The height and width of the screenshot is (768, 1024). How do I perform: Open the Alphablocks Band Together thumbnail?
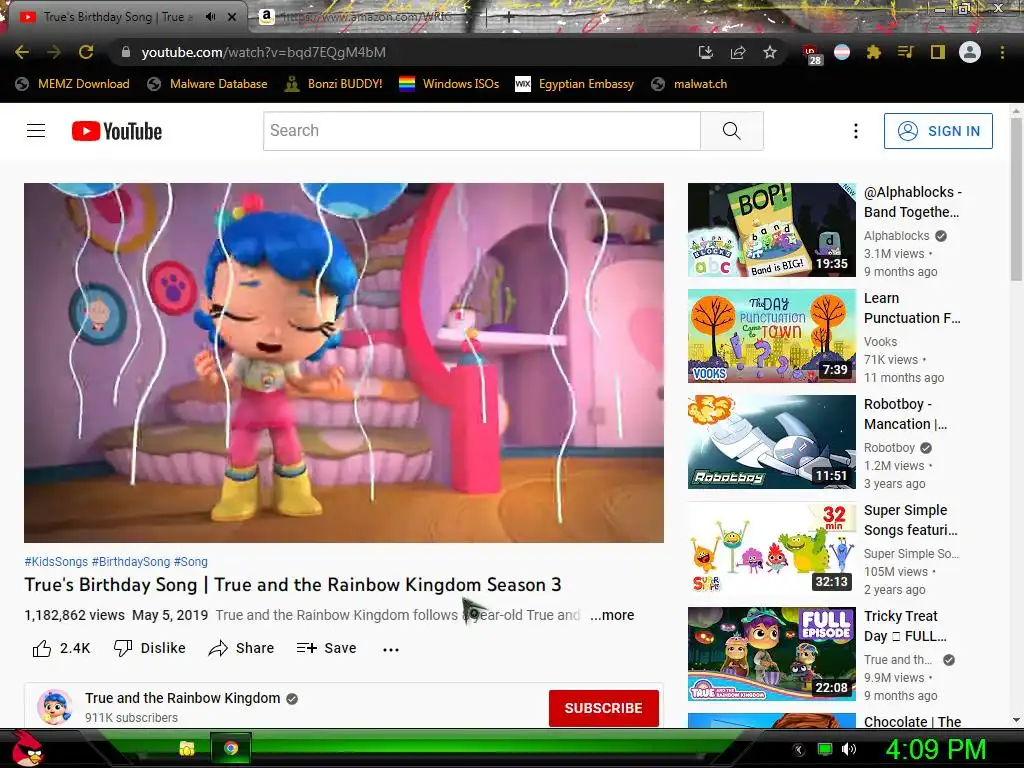click(x=771, y=230)
